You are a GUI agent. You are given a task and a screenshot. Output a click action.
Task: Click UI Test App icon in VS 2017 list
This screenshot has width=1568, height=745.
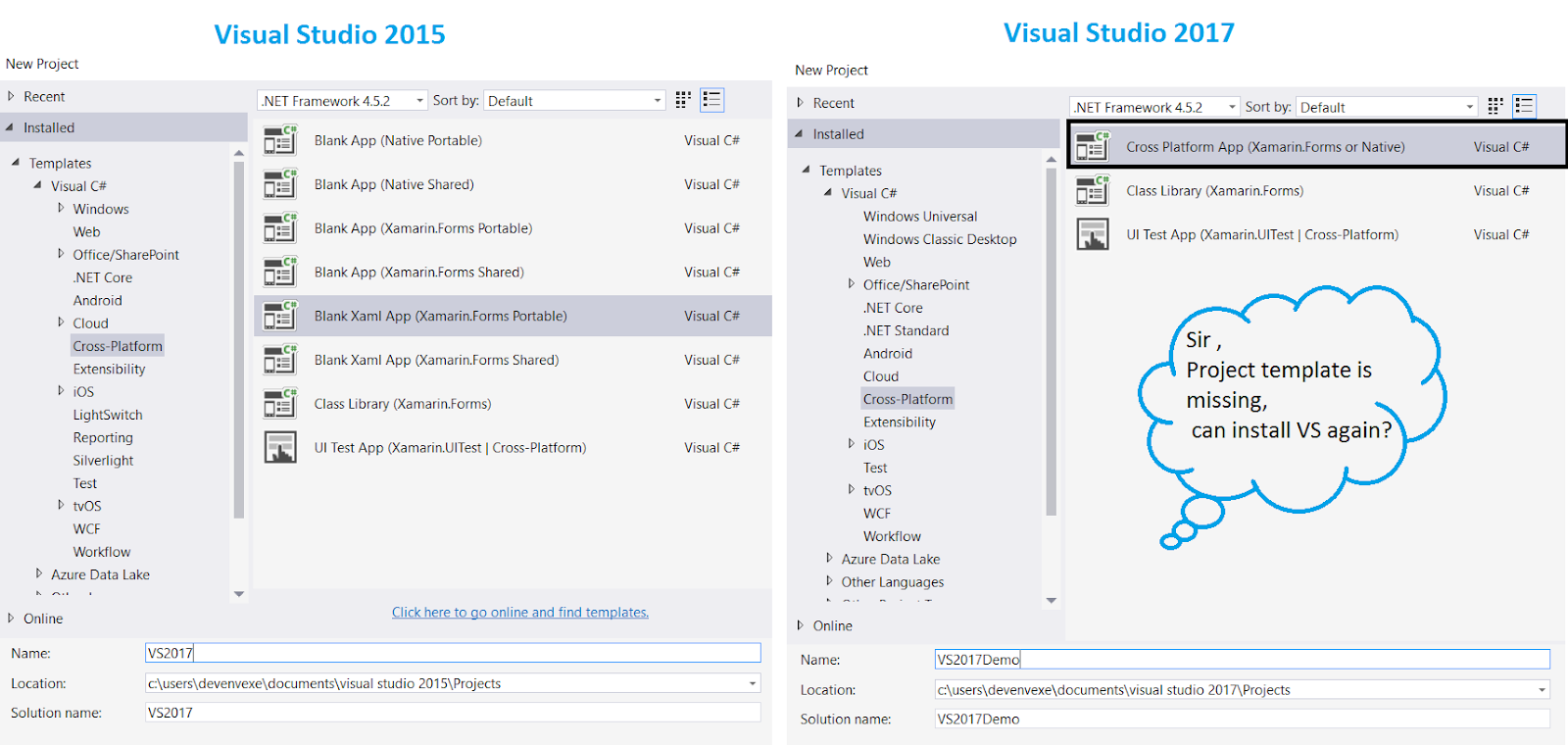[x=1093, y=234]
